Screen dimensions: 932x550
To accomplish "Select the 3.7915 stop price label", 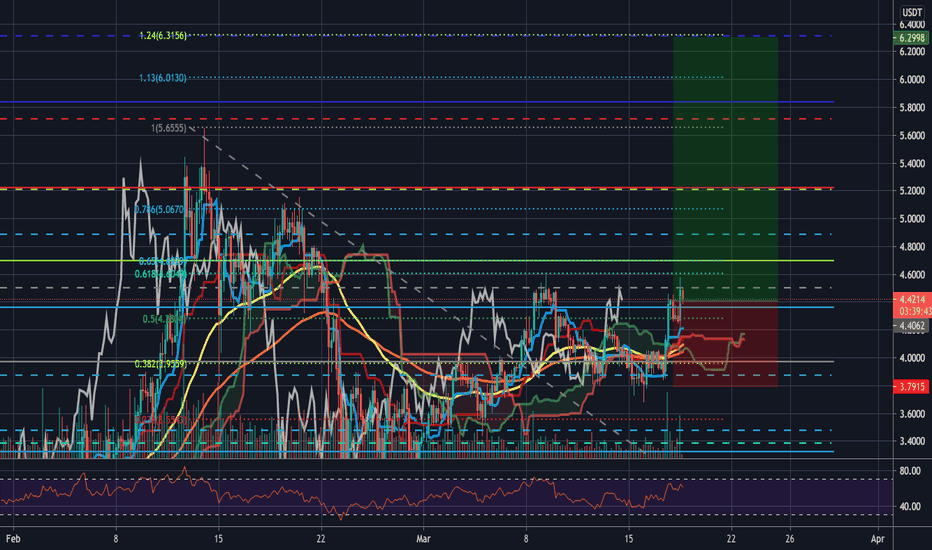I will click(x=911, y=386).
